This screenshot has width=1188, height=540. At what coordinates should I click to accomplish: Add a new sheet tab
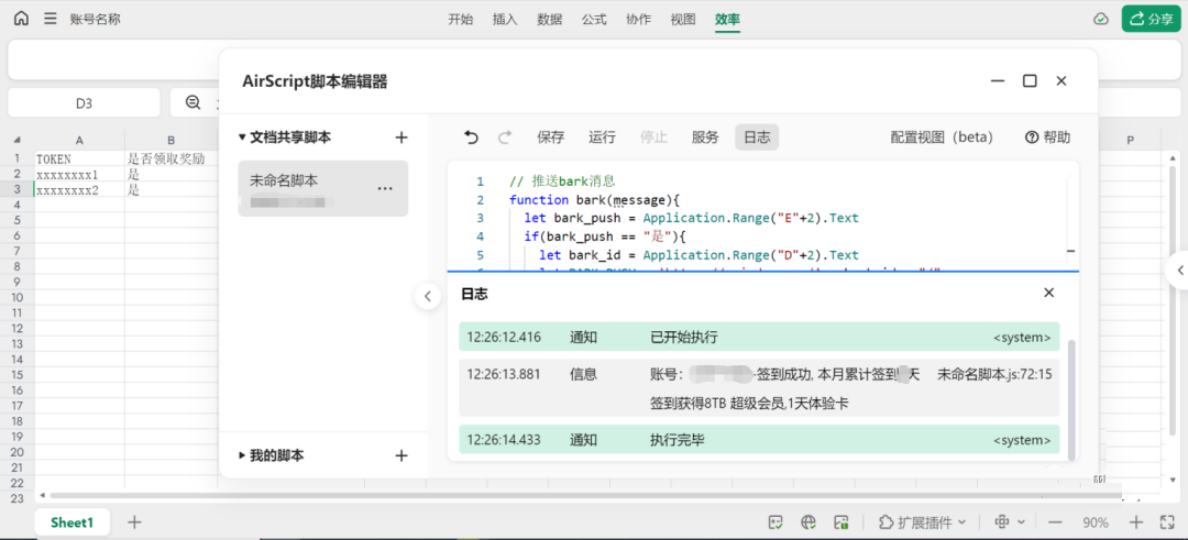point(135,522)
